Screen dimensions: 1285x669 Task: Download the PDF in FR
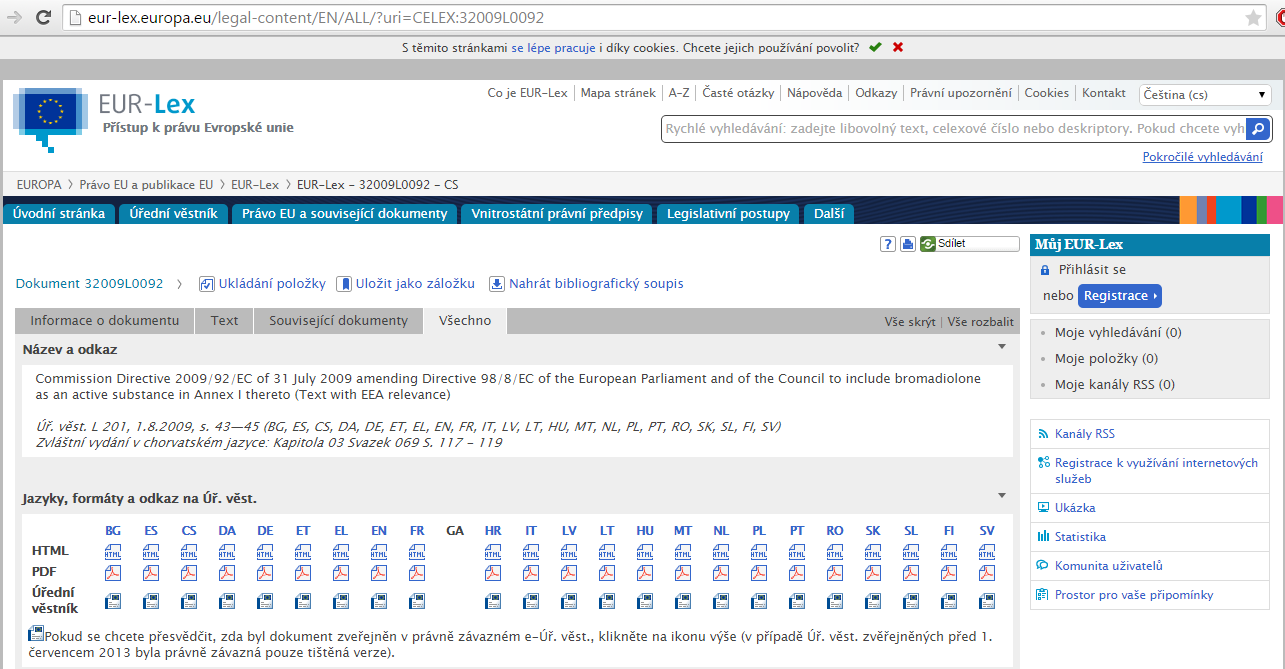pos(417,573)
